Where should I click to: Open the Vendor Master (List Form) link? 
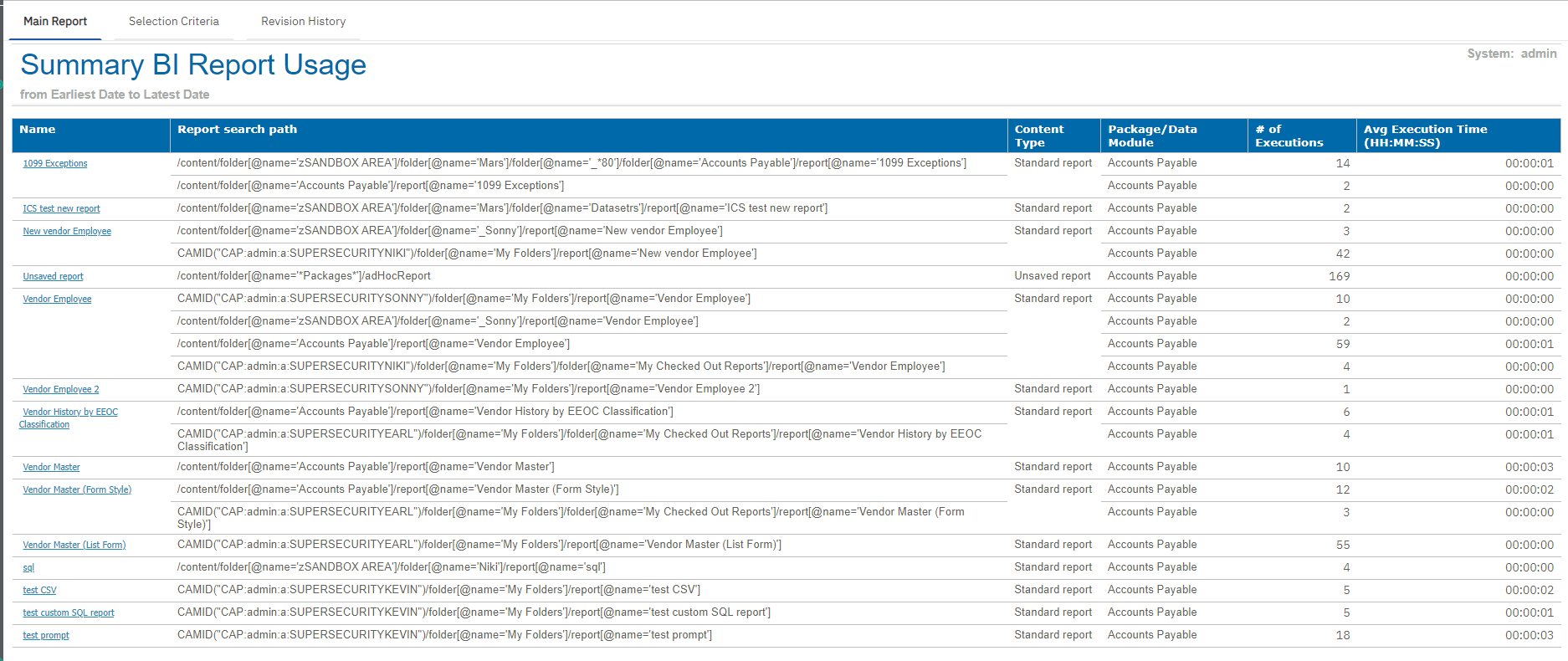tap(74, 546)
